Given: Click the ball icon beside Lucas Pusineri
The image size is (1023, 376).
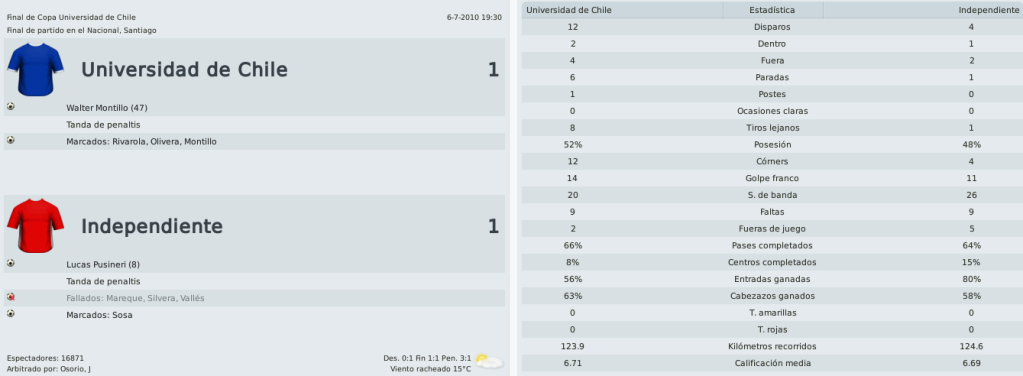Looking at the screenshot, I should tap(10, 263).
